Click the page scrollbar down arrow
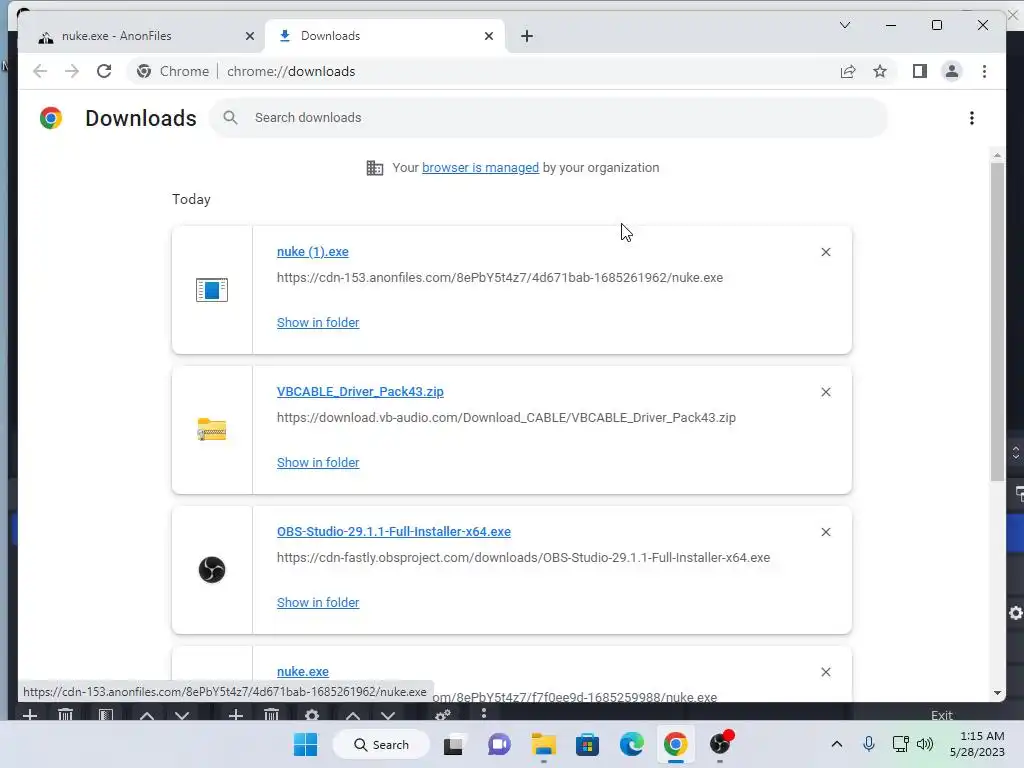This screenshot has height=768, width=1024. [x=997, y=693]
